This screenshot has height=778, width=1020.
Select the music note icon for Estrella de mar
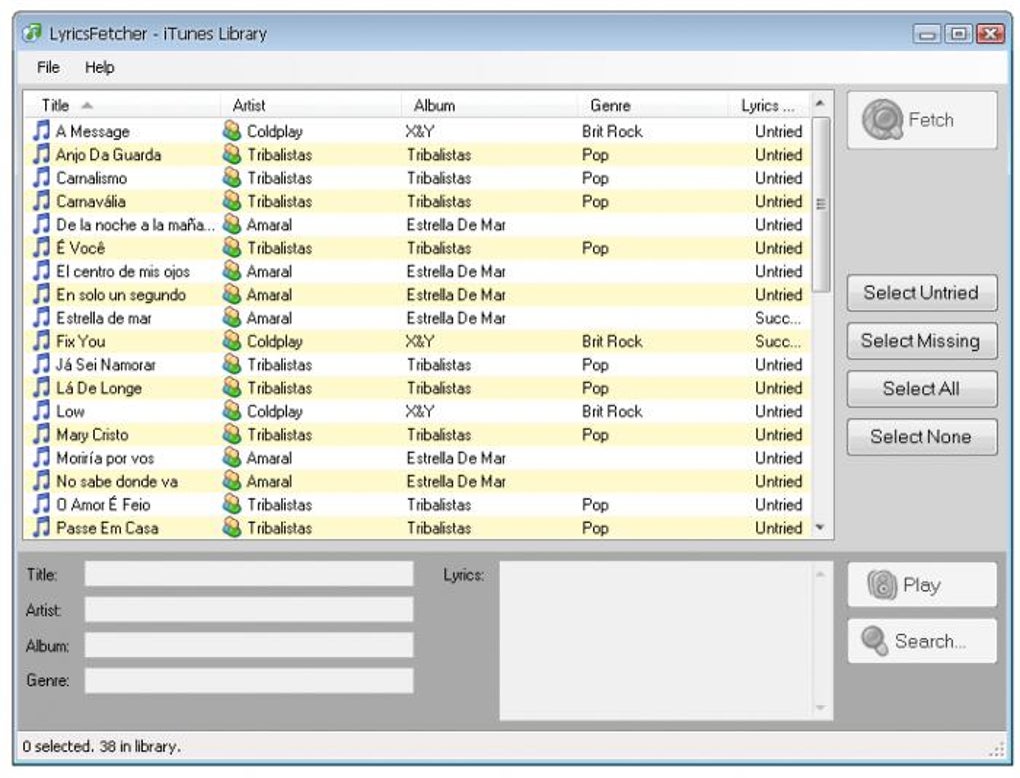coord(41,317)
